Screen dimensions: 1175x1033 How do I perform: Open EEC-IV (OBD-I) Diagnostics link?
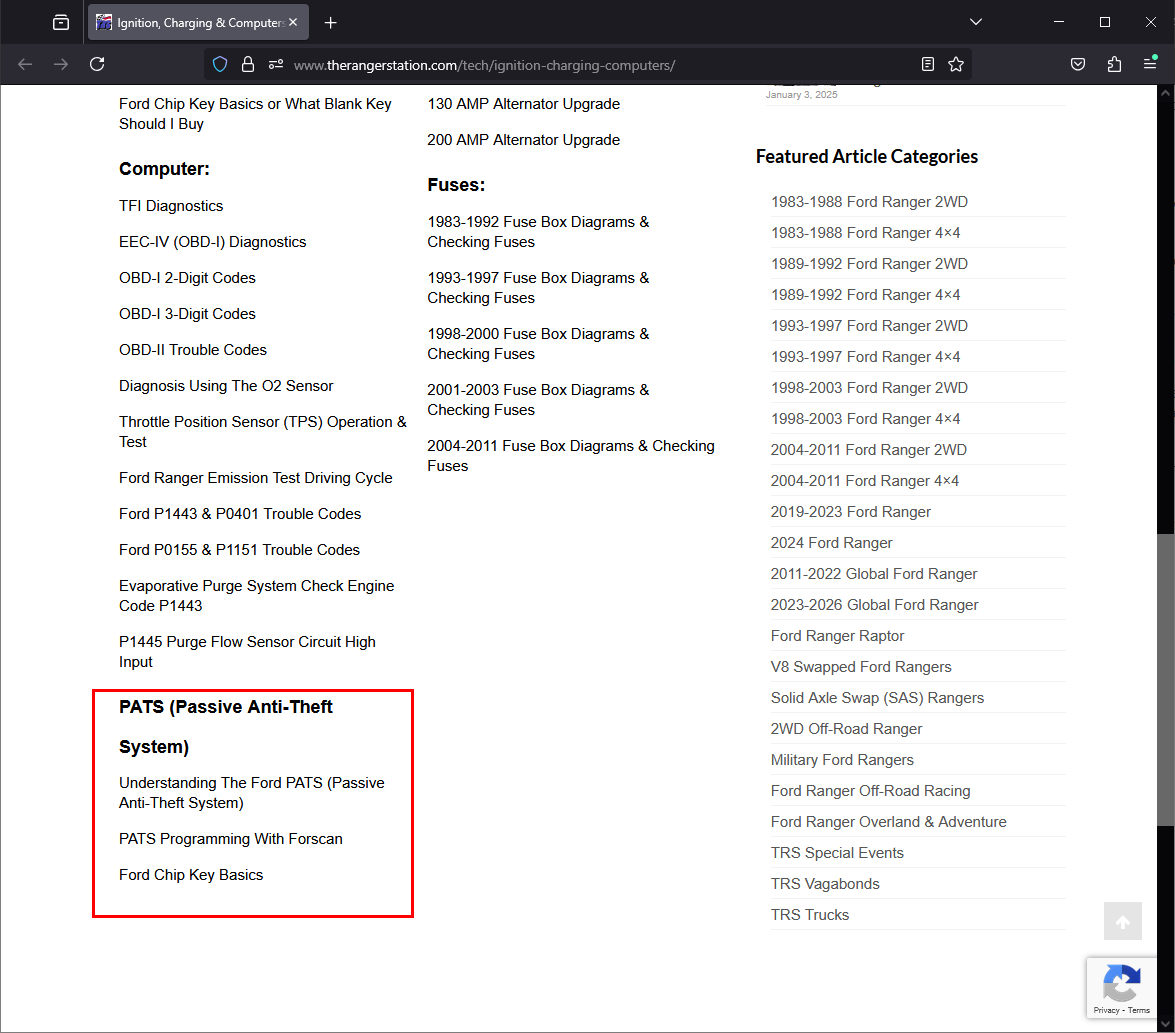[x=213, y=242]
